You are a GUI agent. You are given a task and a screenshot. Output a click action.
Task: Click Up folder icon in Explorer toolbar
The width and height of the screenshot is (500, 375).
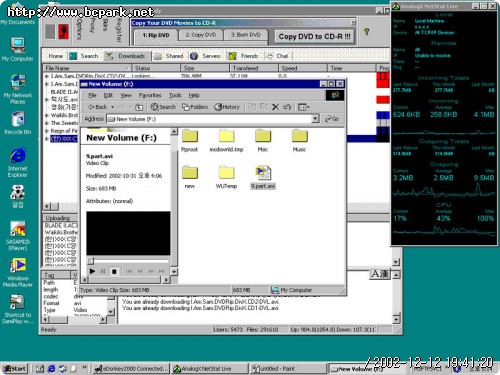point(139,107)
